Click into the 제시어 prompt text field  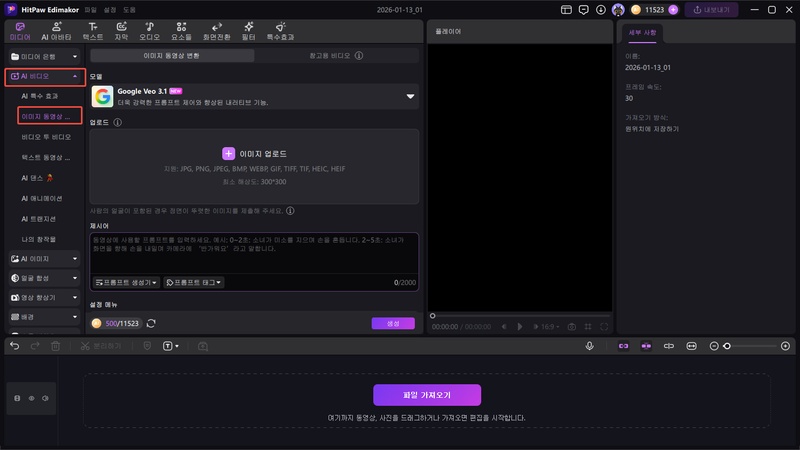coord(254,253)
